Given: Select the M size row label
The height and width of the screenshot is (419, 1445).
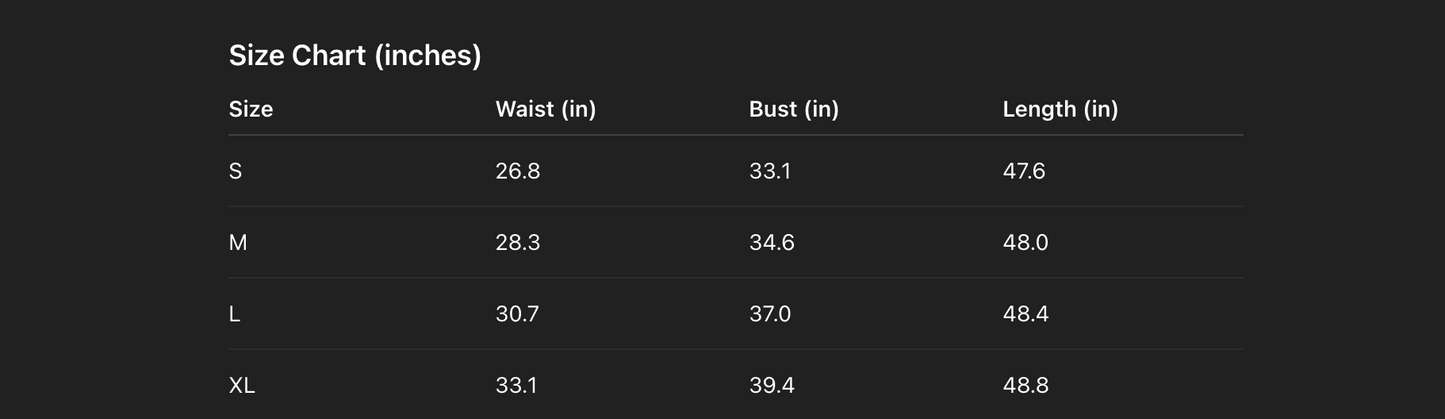Looking at the screenshot, I should coord(238,243).
